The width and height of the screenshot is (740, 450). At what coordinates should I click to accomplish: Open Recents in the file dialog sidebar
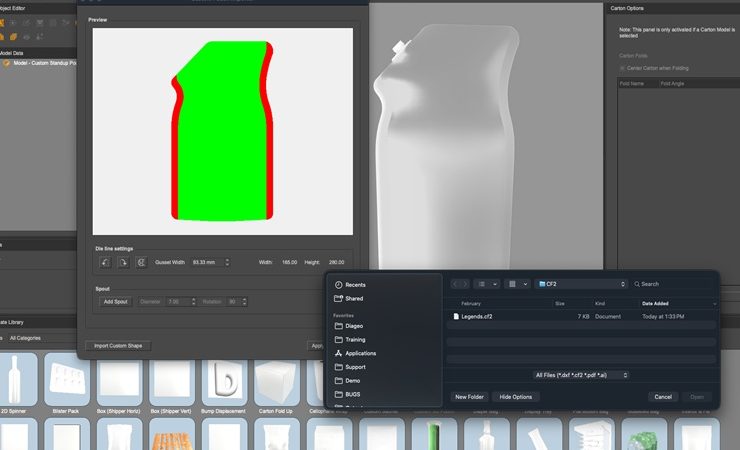tap(354, 285)
